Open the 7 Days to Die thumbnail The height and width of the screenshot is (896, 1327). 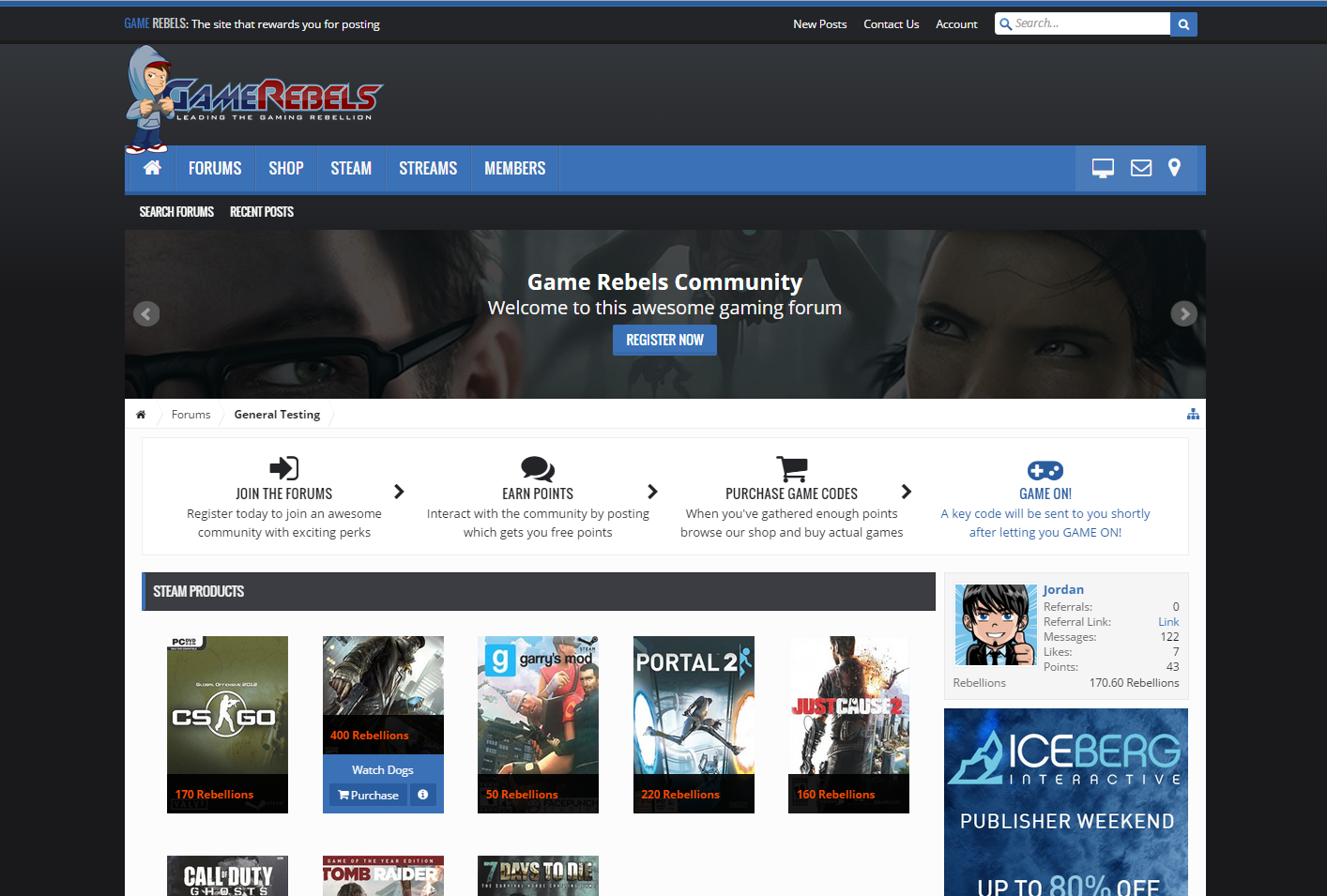(x=538, y=876)
